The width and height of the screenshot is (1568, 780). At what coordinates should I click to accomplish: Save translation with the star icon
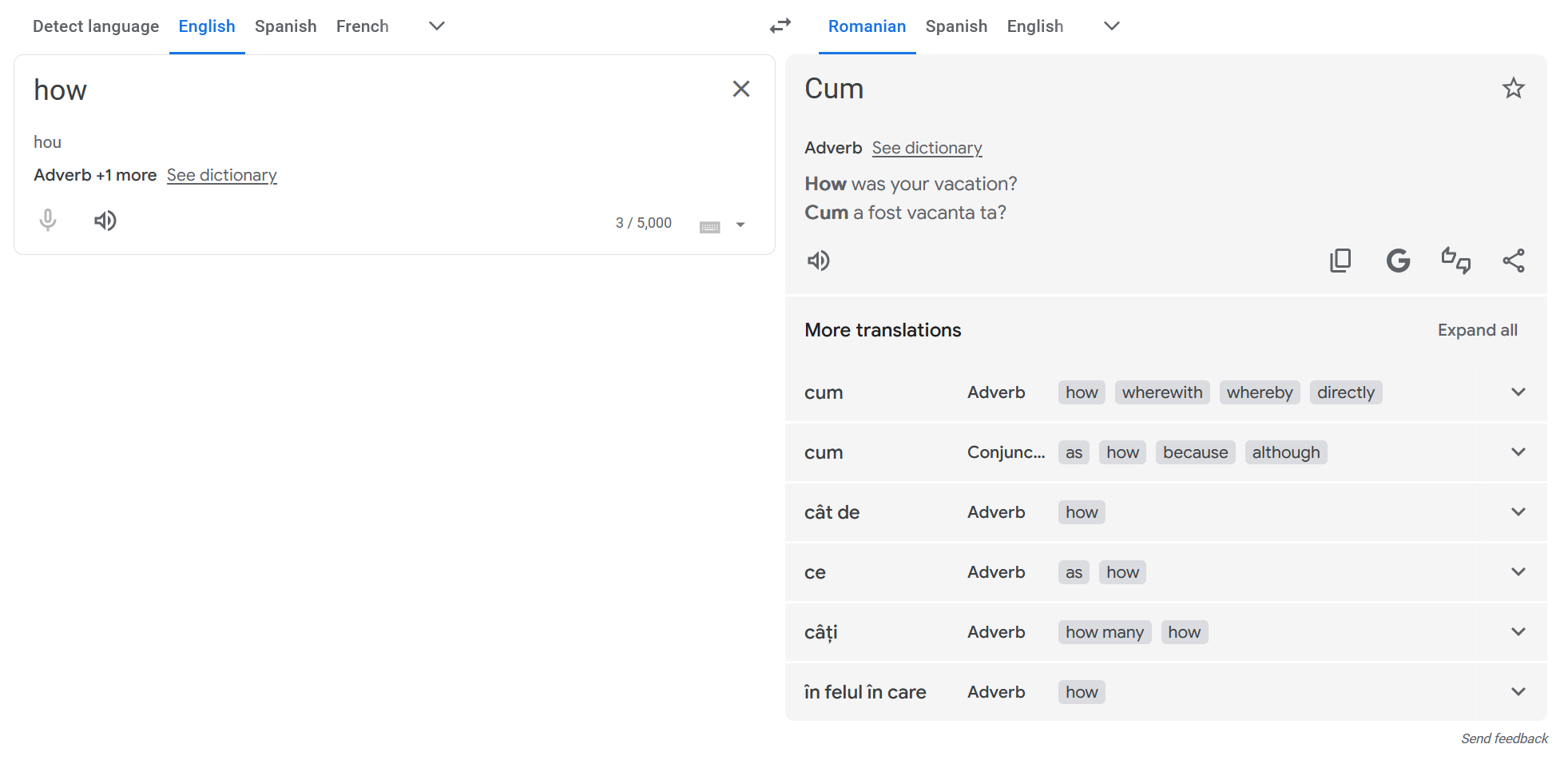click(x=1513, y=88)
